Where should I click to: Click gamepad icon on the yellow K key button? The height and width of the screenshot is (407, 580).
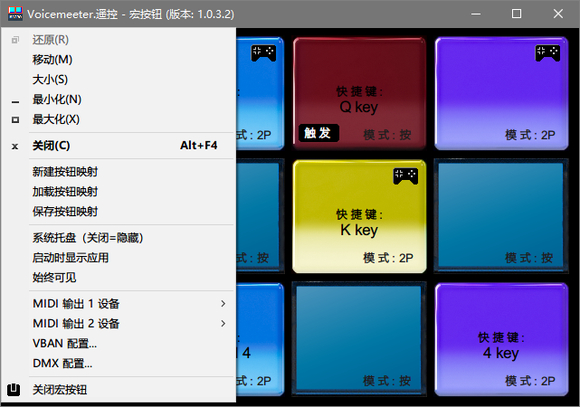(406, 176)
